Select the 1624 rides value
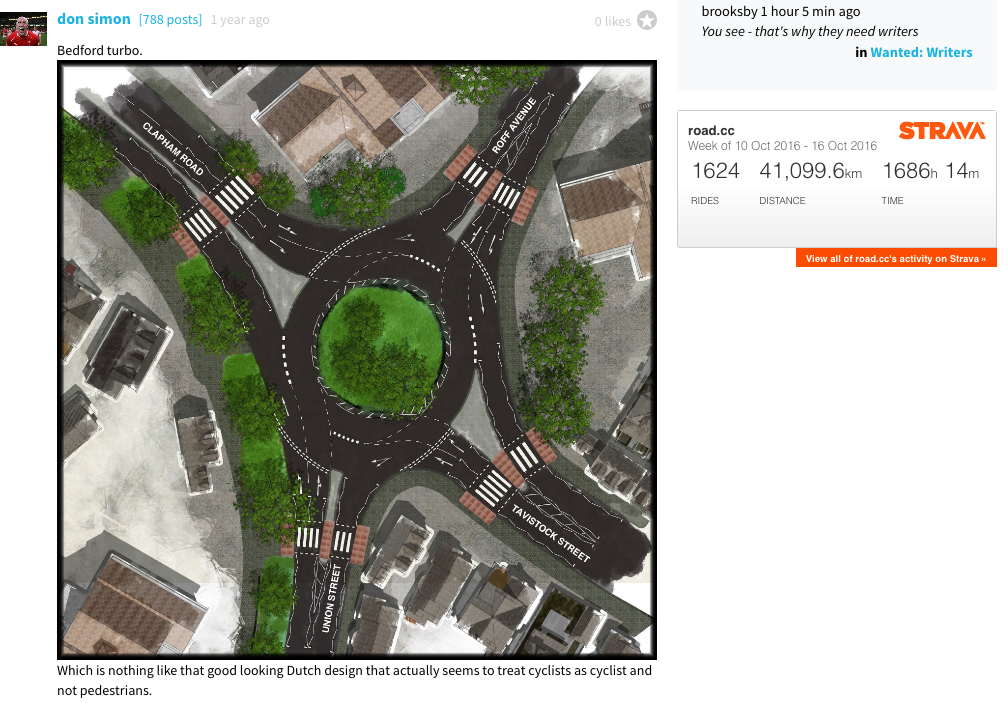1008x703 pixels. [x=716, y=171]
